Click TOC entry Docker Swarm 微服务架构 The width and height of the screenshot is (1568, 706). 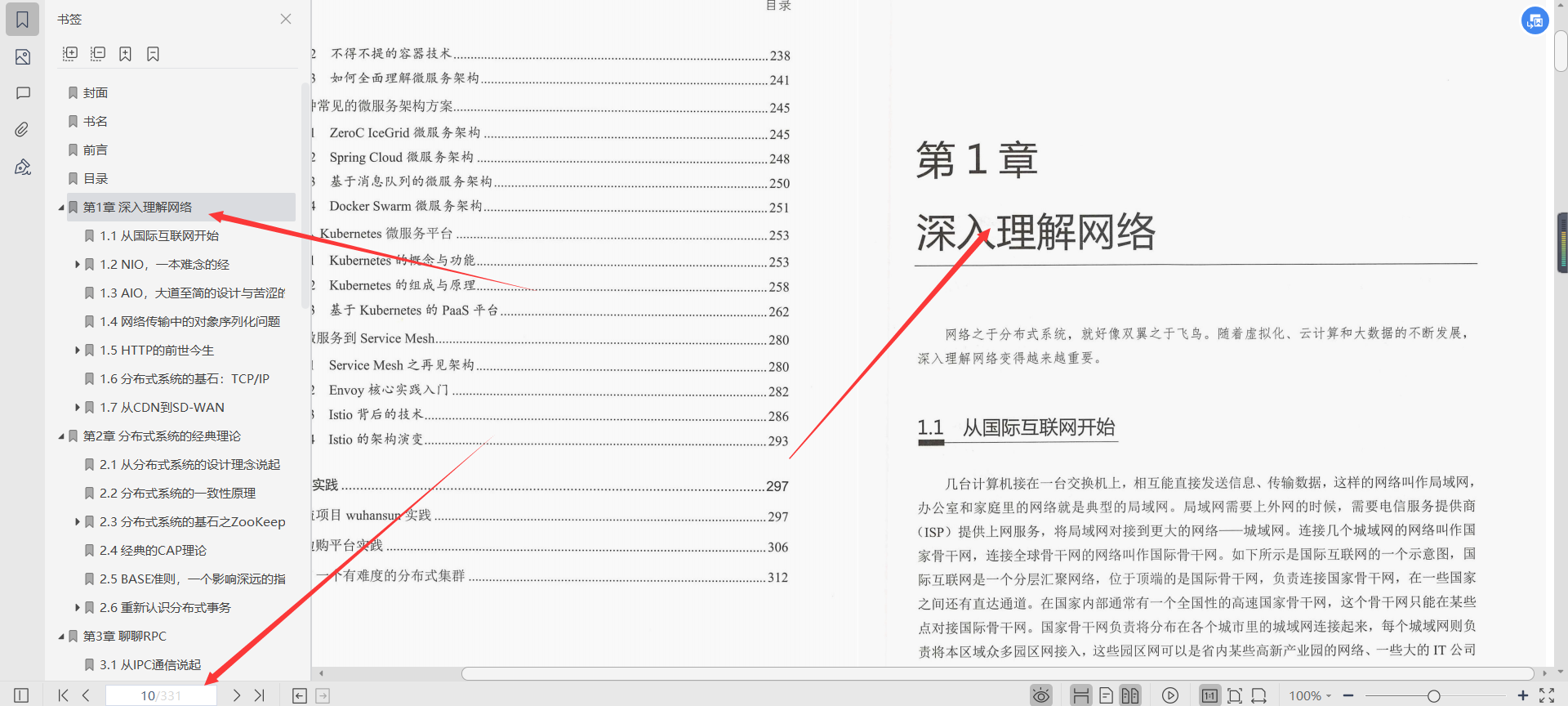pyautogui.click(x=406, y=206)
